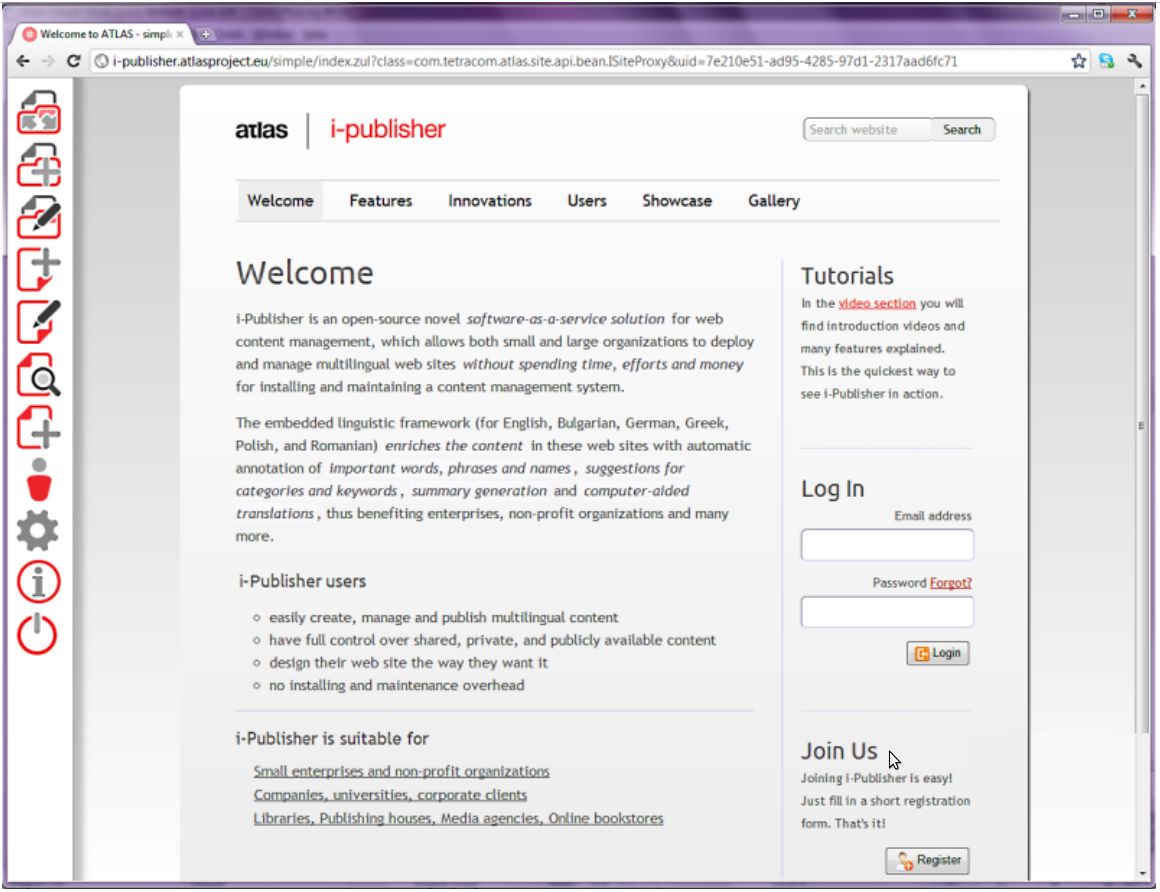This screenshot has width=1160, height=892.
Task: Click into the Email address field
Action: pos(887,545)
